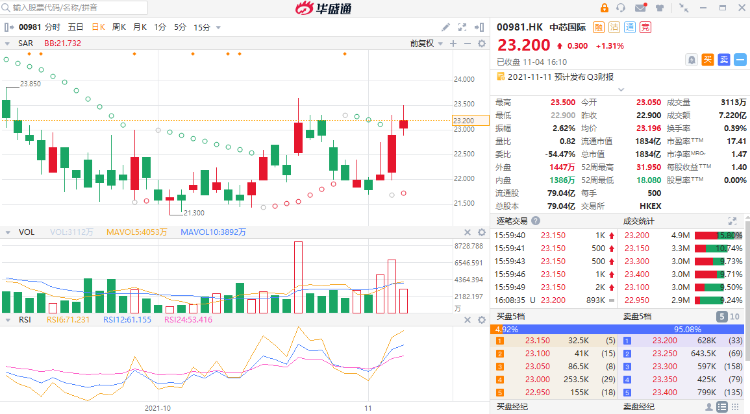Click the 融 margin tag icon
Screen dimensions: 750x414
pos(599,27)
